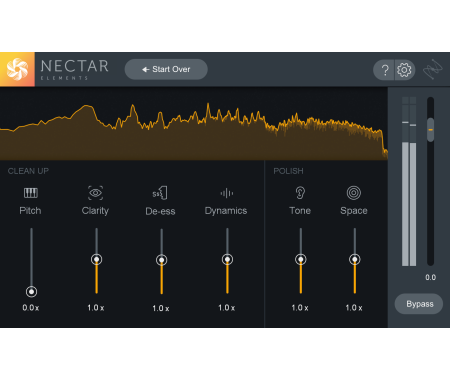This screenshot has width=450, height=380.
Task: Click the iZotope squiggle logo icon
Action: [433, 70]
